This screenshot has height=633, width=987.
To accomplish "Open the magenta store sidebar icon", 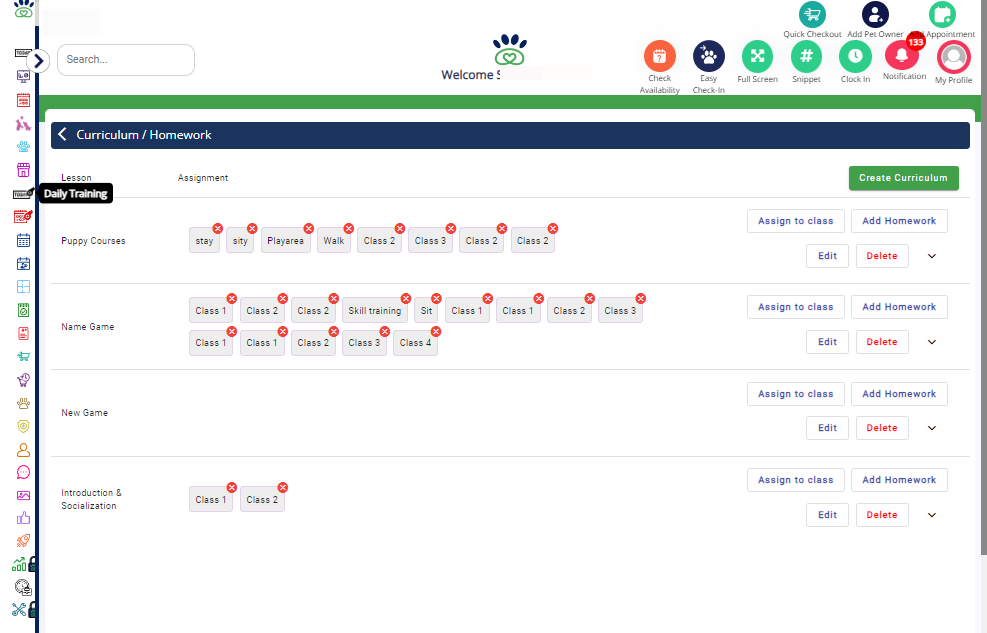I will (x=23, y=170).
